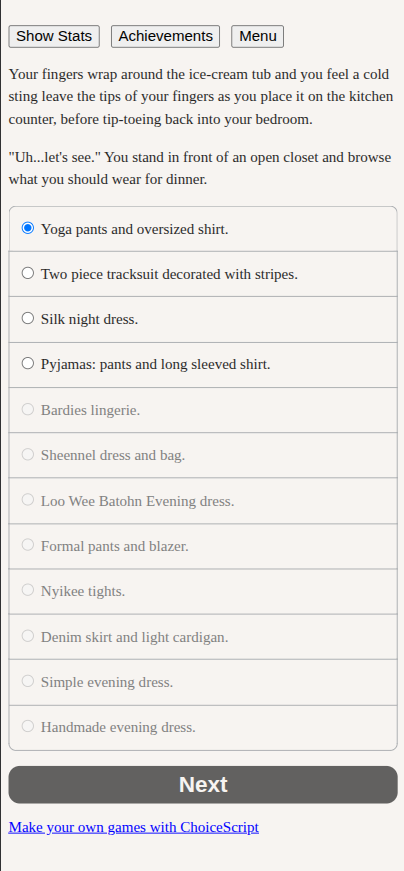Screen dimensions: 404x871
Task: Select Denim skirt and light cardigan
Action: (x=203, y=637)
